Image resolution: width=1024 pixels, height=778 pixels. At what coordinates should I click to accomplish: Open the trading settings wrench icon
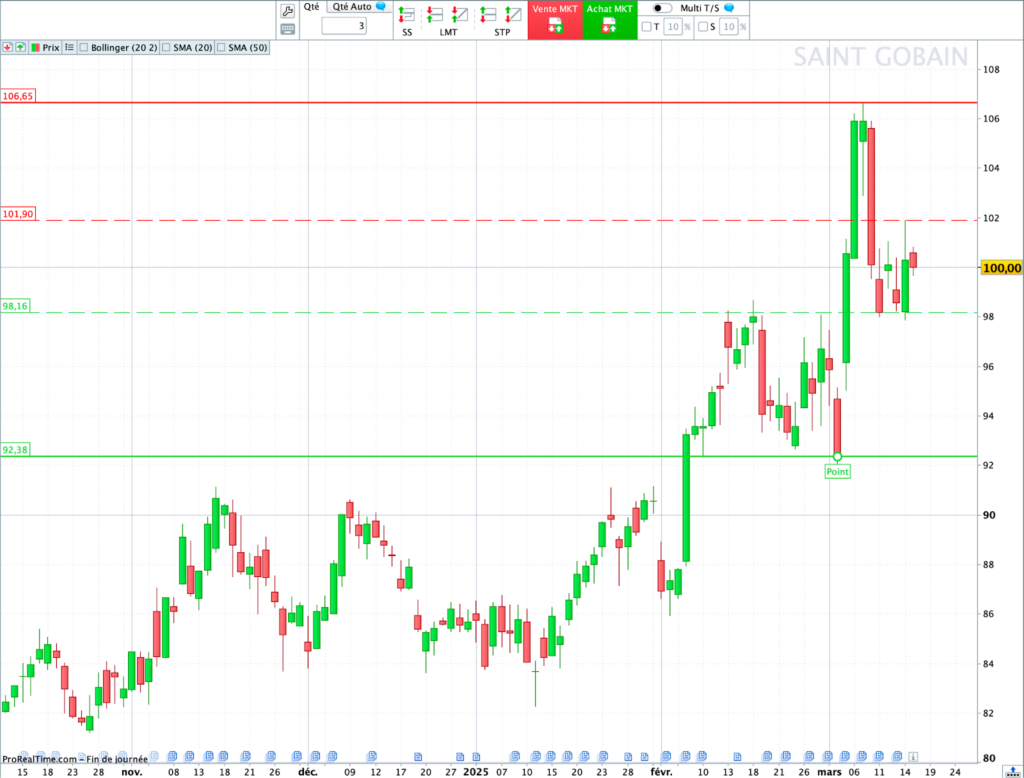pos(287,10)
